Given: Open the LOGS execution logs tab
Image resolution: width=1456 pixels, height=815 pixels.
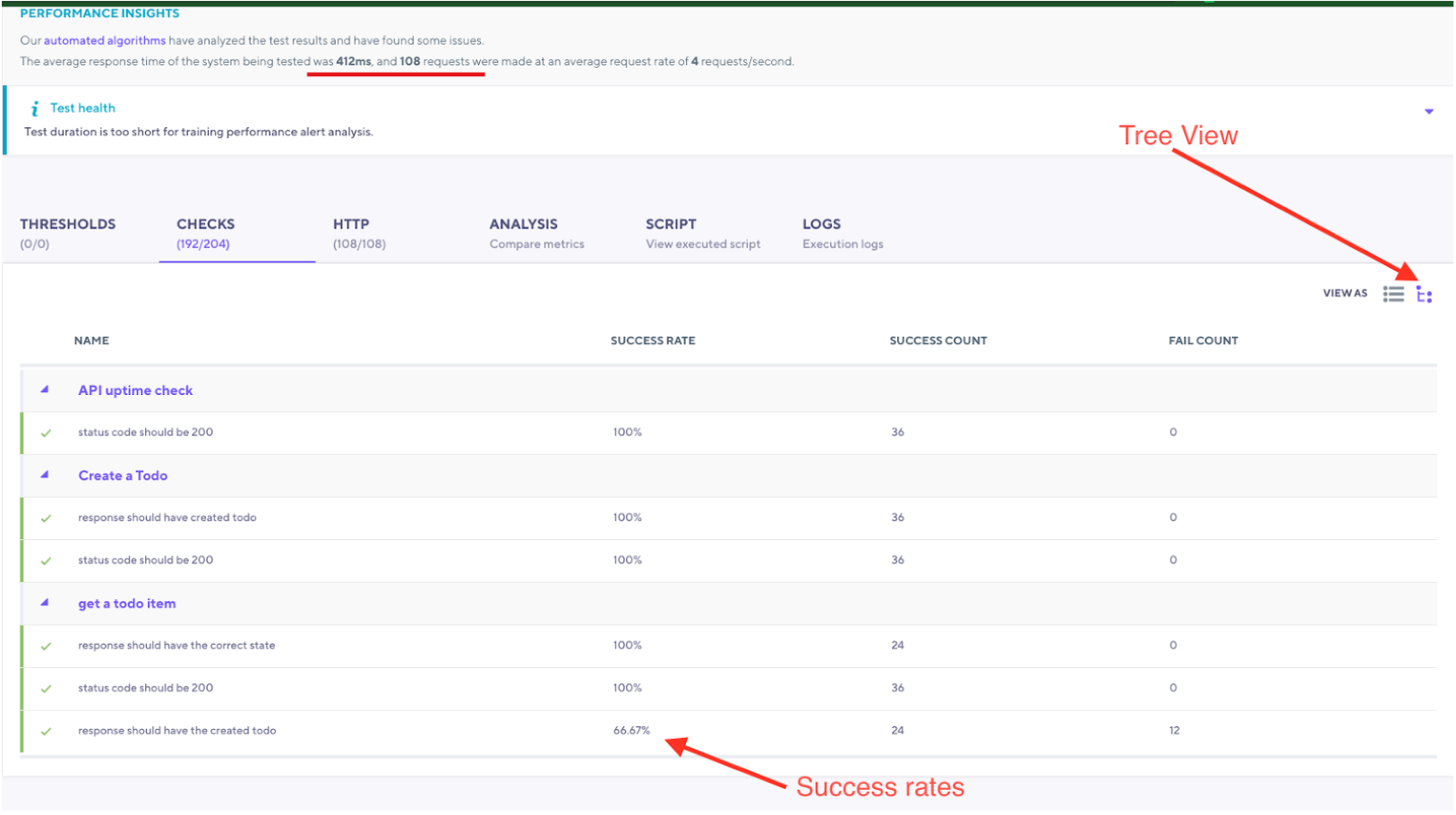Looking at the screenshot, I should click(842, 233).
